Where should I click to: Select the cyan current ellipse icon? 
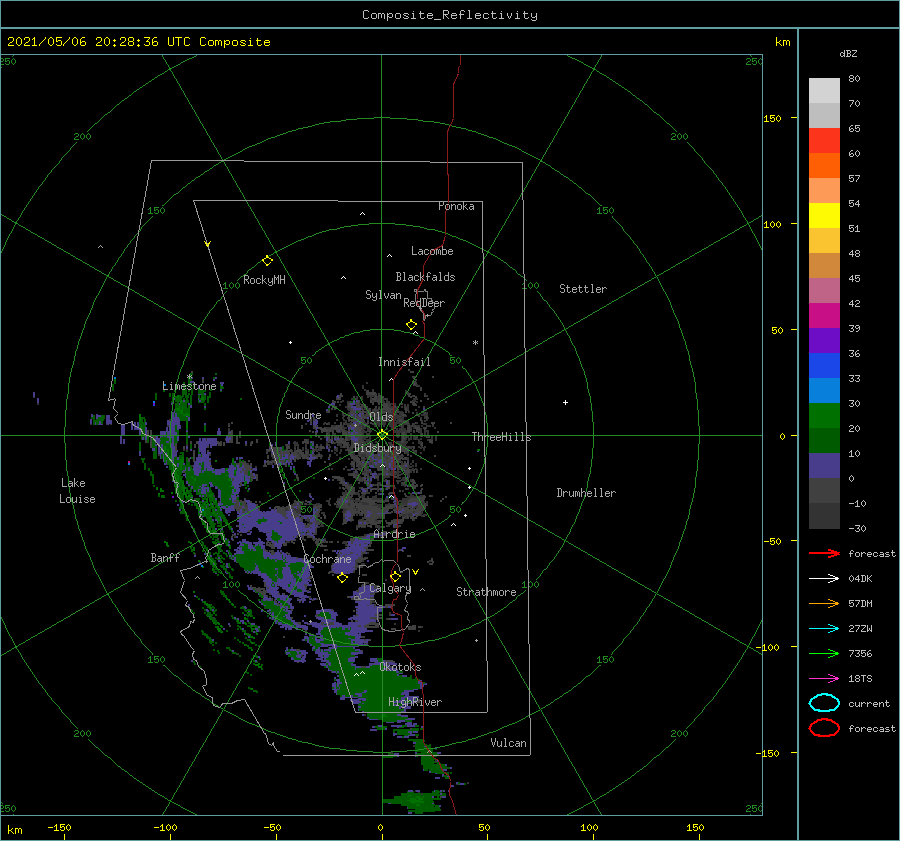point(824,703)
